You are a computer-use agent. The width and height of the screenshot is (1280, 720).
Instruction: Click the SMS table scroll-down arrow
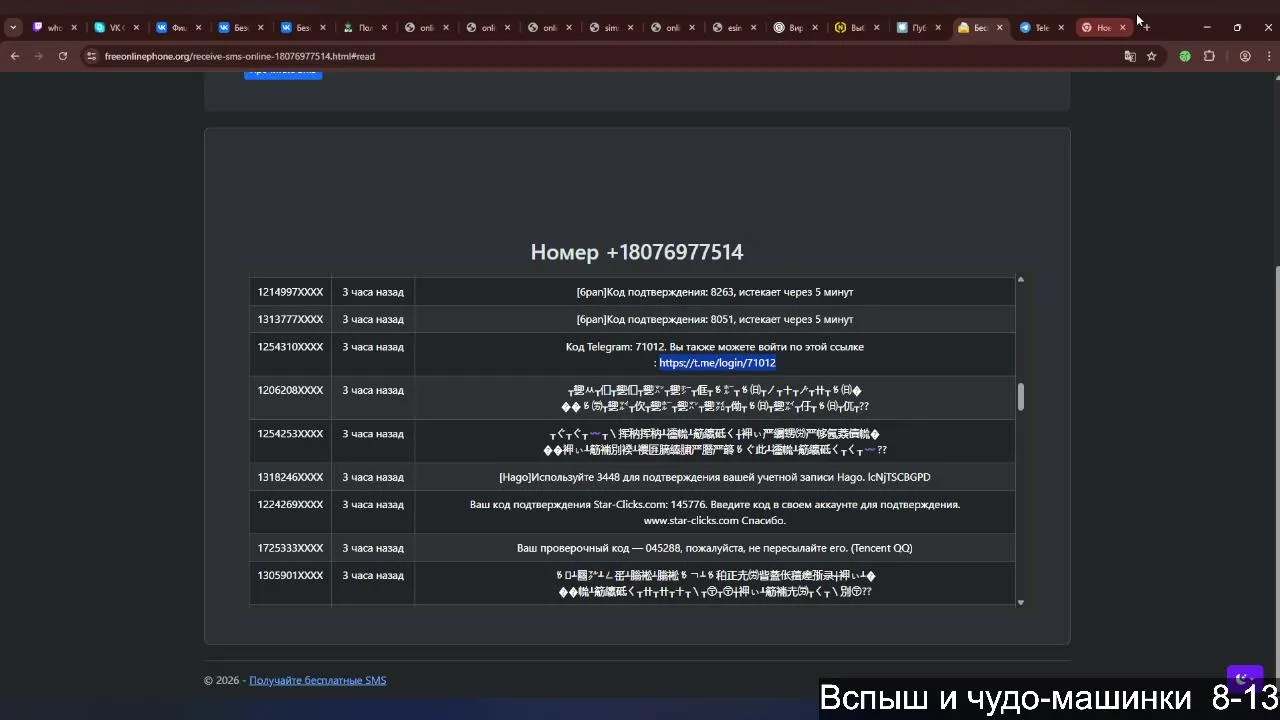(1020, 602)
